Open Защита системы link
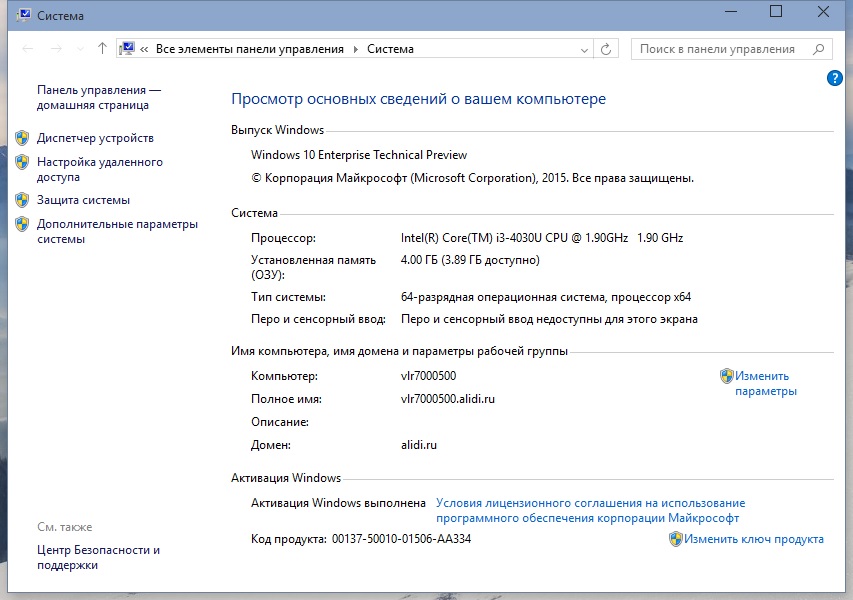 (83, 200)
